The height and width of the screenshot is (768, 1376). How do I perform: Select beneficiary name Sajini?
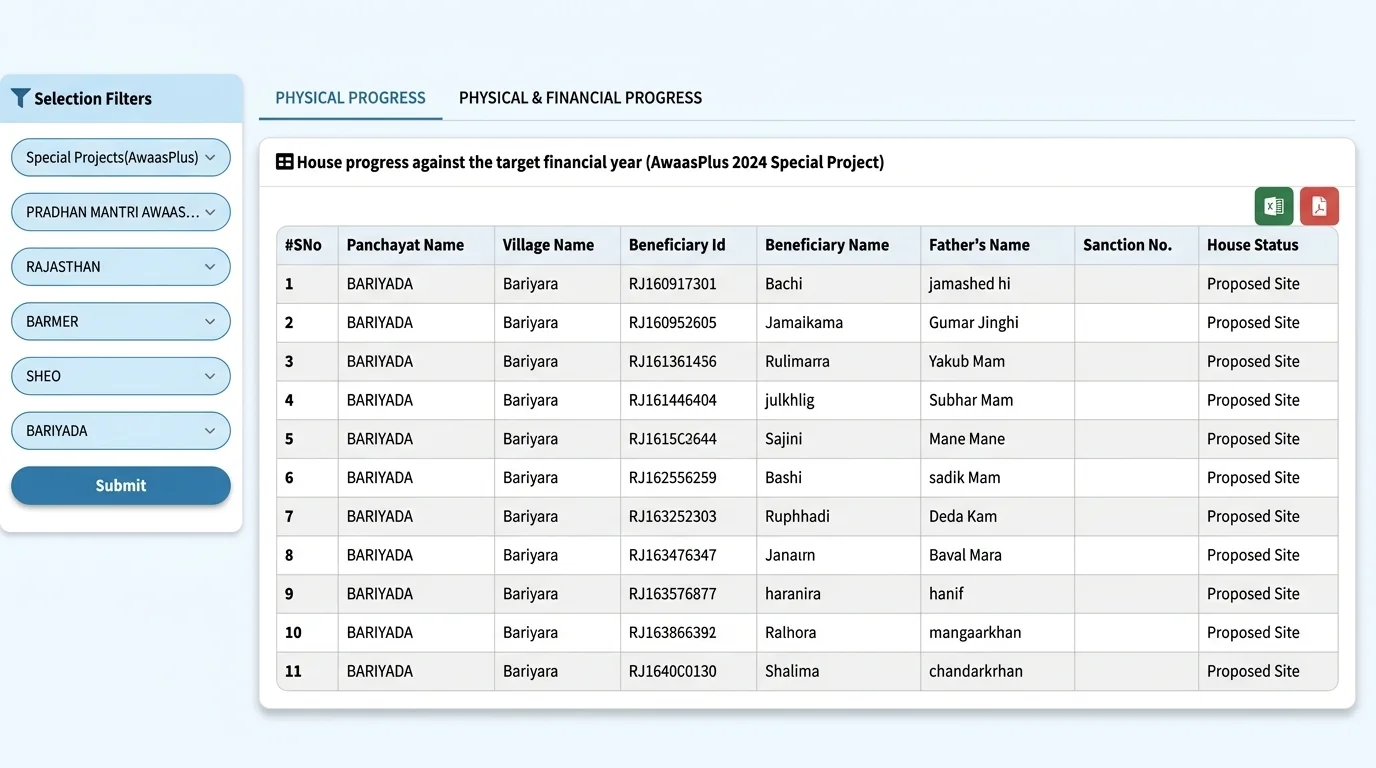(784, 439)
